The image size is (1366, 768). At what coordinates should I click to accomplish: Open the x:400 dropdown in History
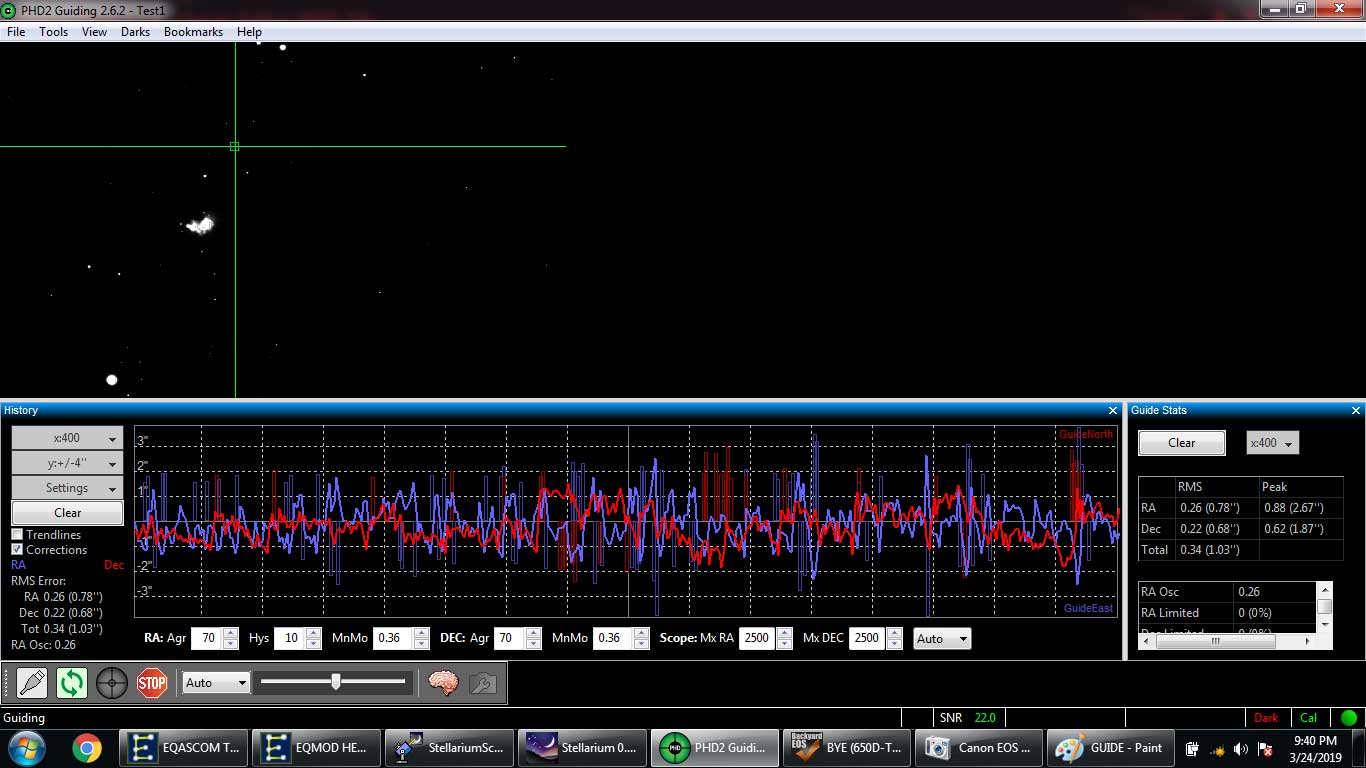click(67, 438)
